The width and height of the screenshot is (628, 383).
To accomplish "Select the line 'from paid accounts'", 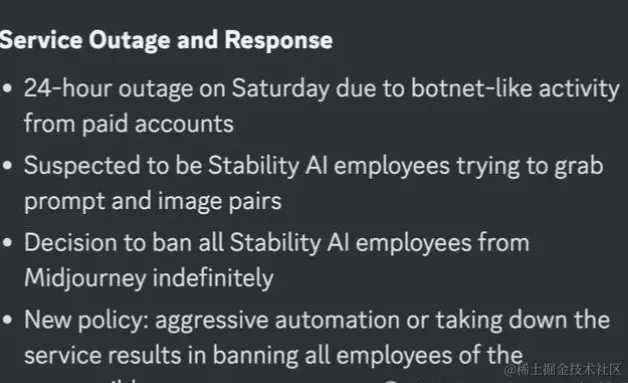I will point(129,123).
